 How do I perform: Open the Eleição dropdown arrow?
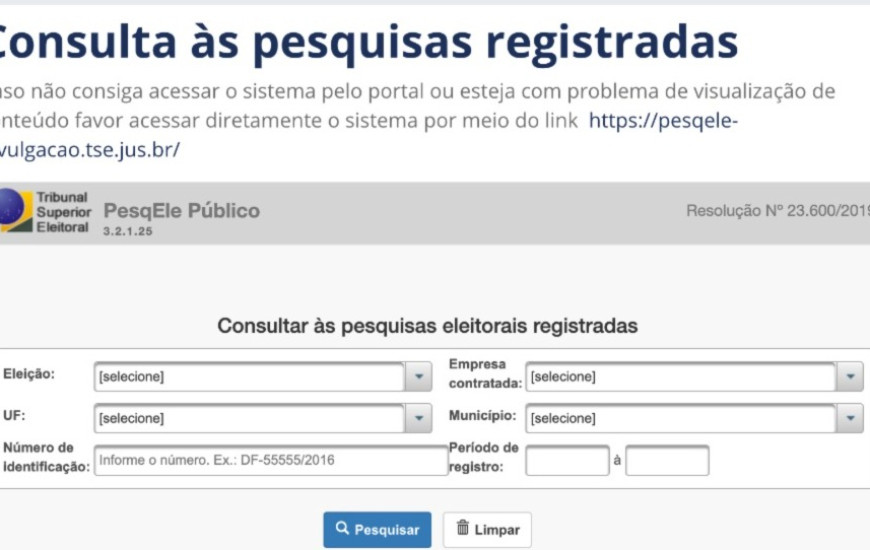418,377
